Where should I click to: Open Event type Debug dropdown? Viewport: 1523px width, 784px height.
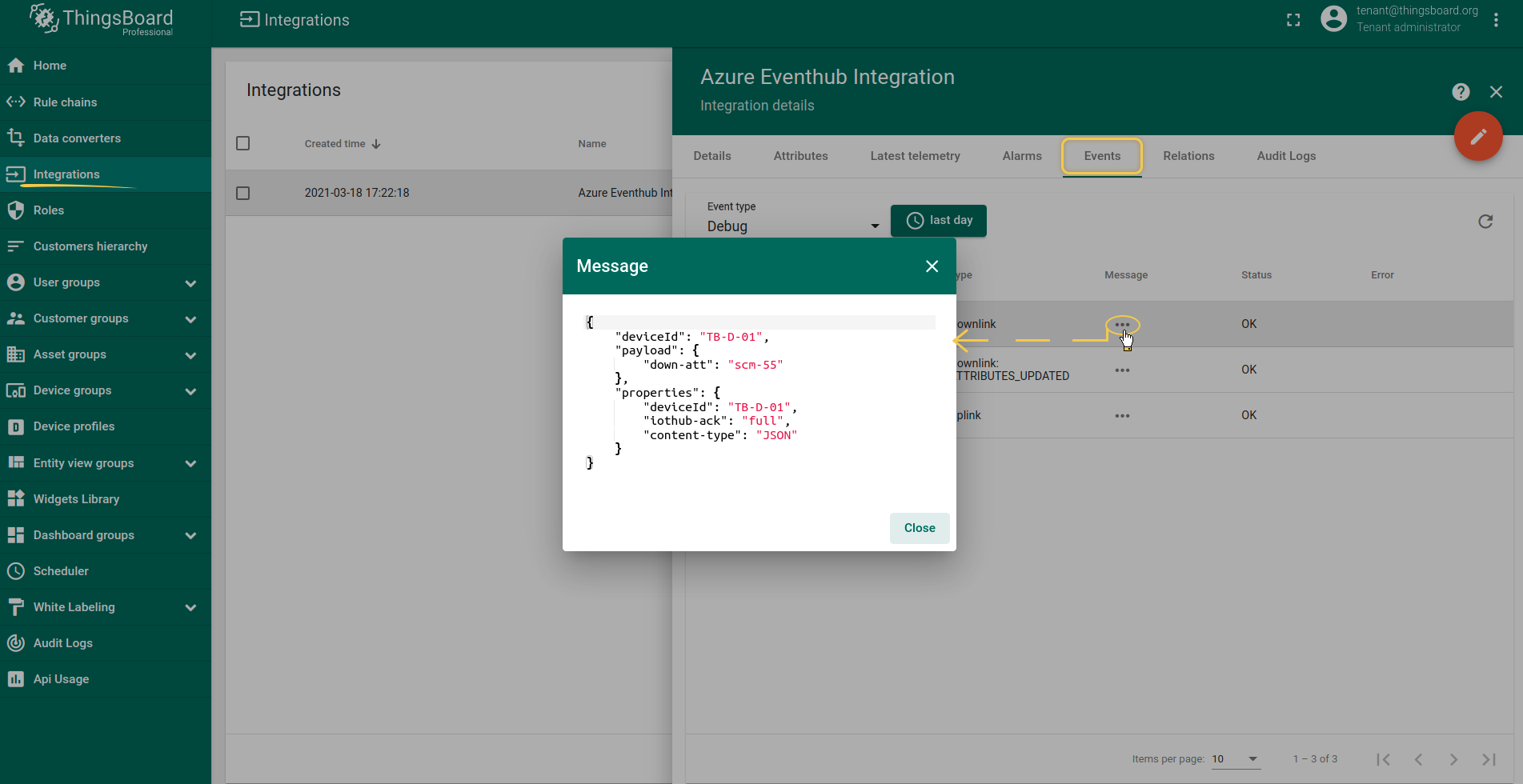point(793,226)
